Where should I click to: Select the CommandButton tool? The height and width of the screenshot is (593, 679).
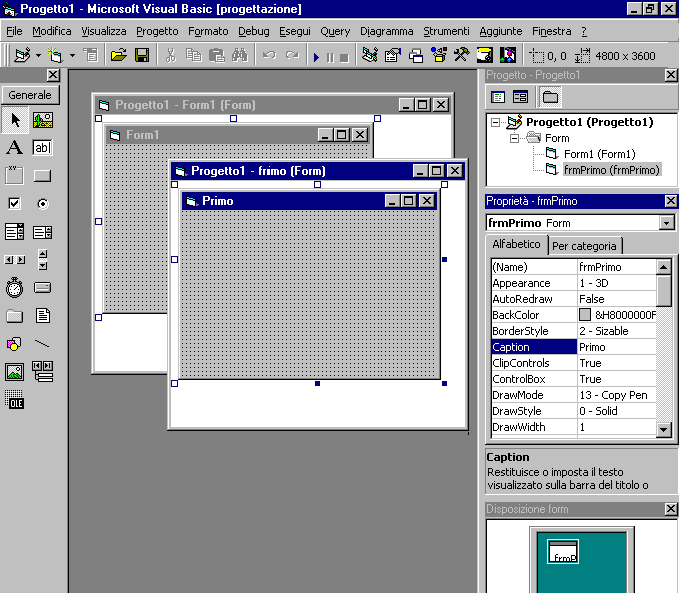tap(42, 175)
